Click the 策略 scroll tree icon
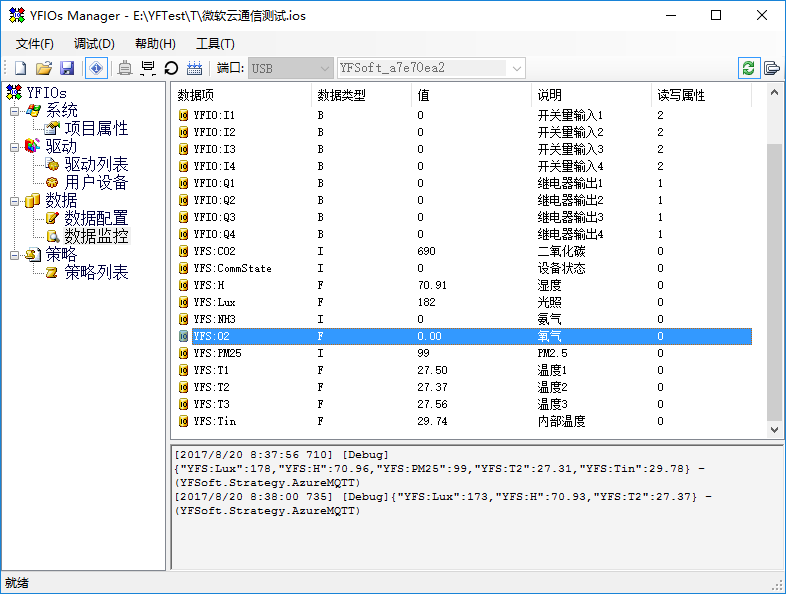This screenshot has height=594, width=786. point(33,255)
